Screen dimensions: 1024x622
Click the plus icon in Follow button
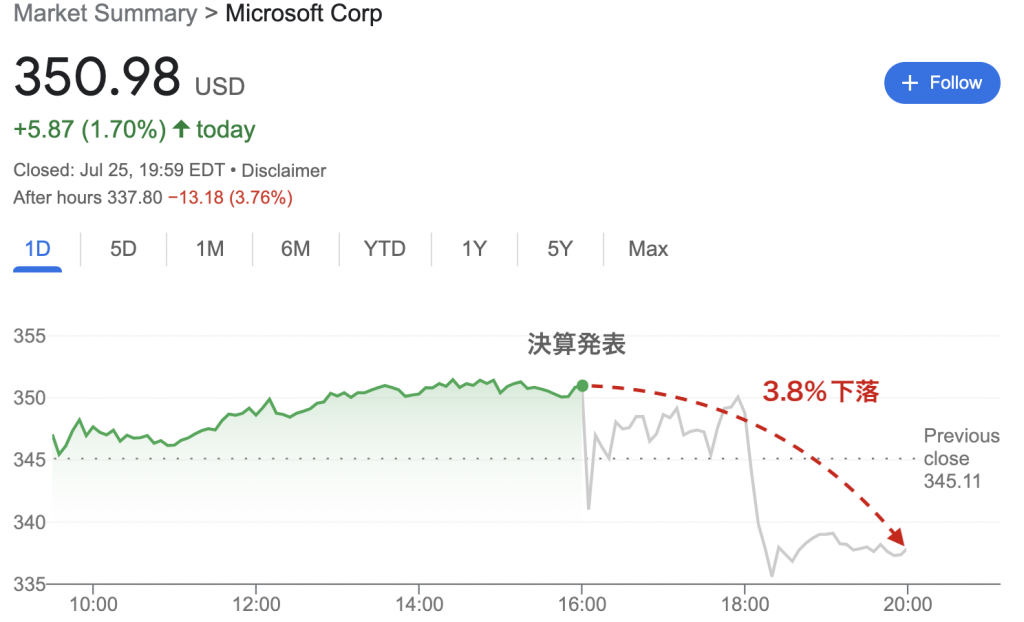(910, 83)
